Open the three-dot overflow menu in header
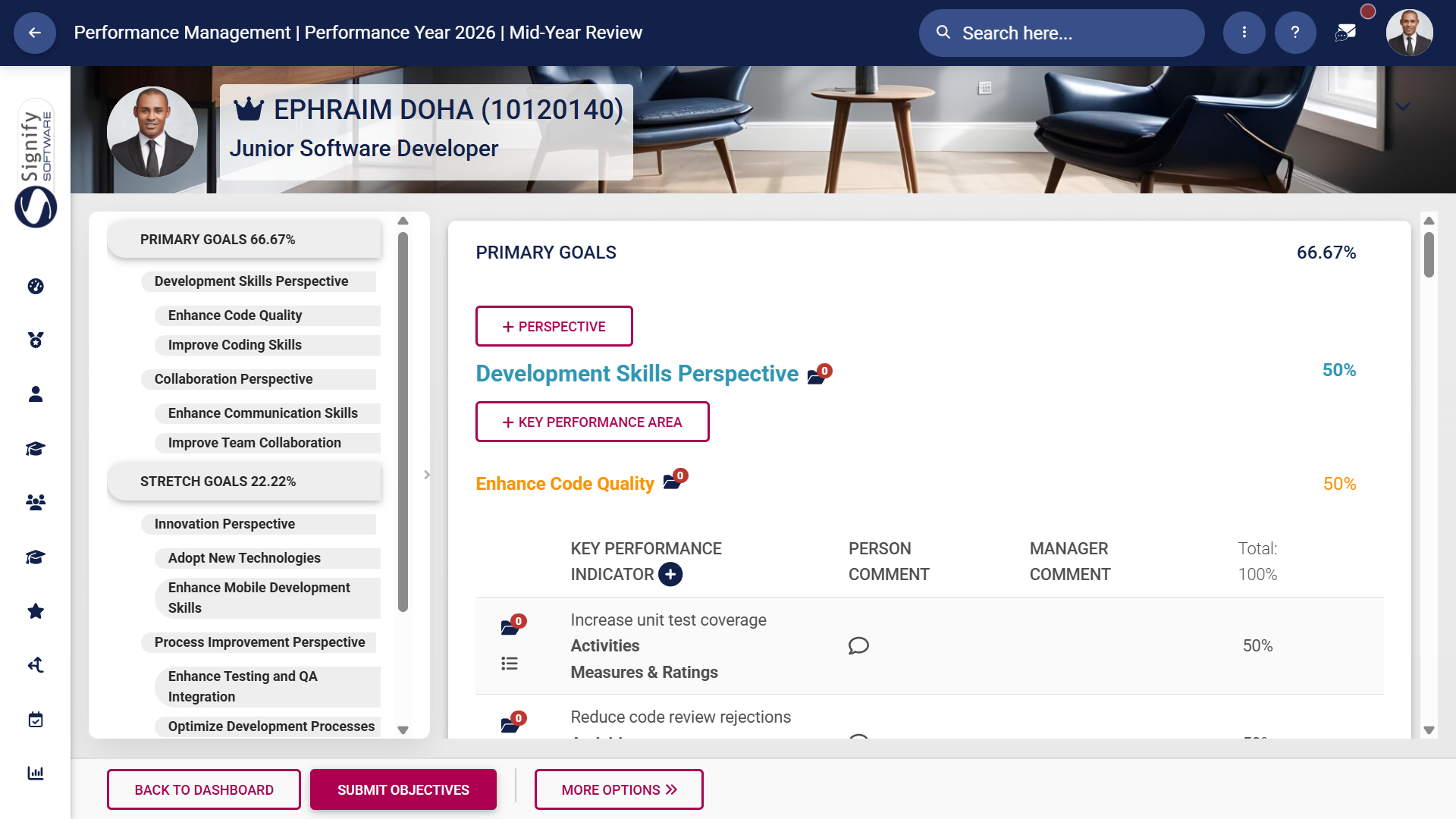Viewport: 1456px width, 819px height. (1244, 33)
